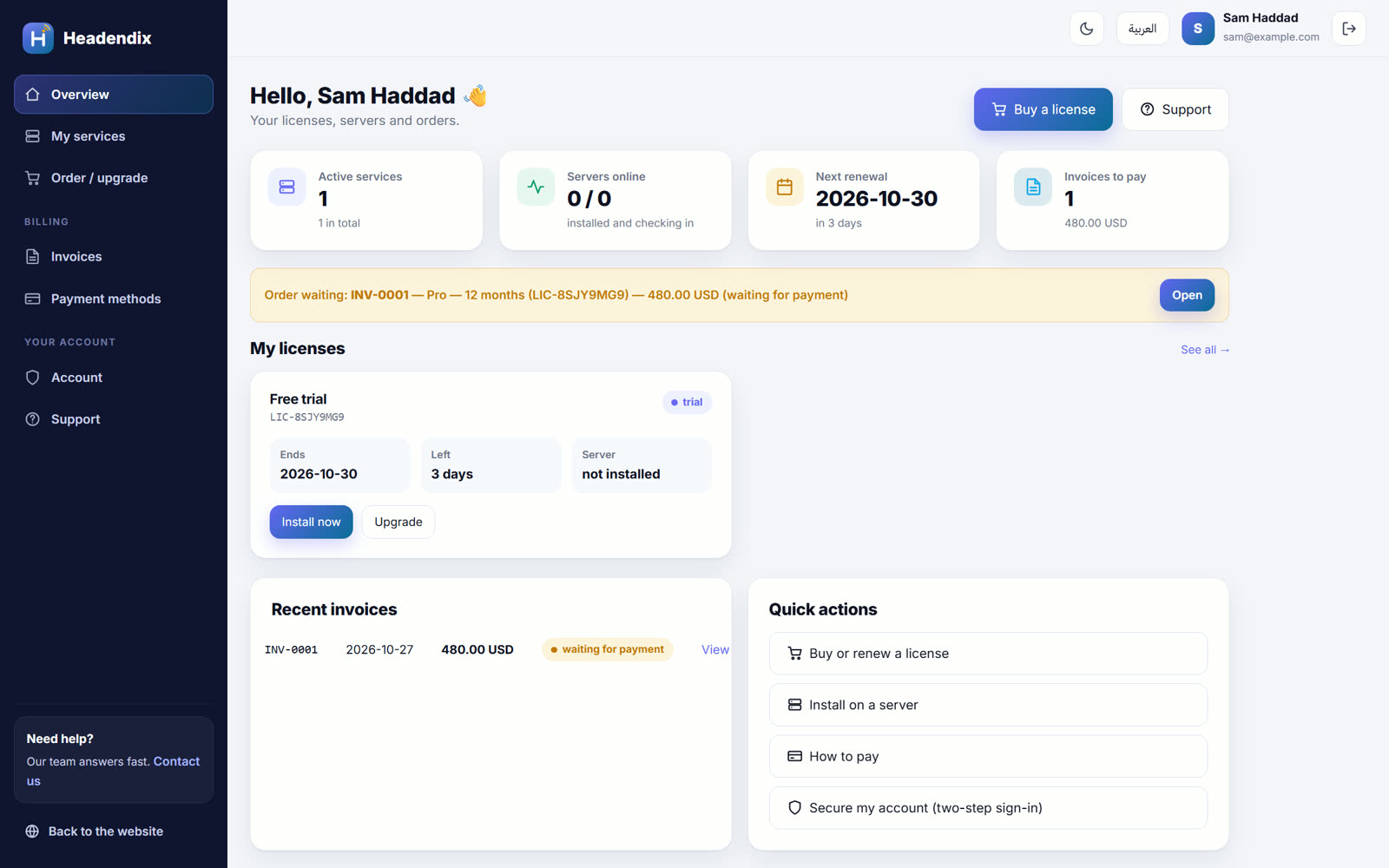This screenshot has width=1389, height=868.
Task: Click the globe icon beside Back to website
Action: tap(32, 832)
